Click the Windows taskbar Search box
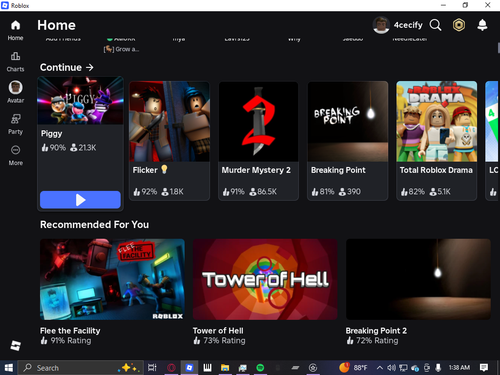Viewport: 500px width, 375px height. pyautogui.click(x=81, y=368)
